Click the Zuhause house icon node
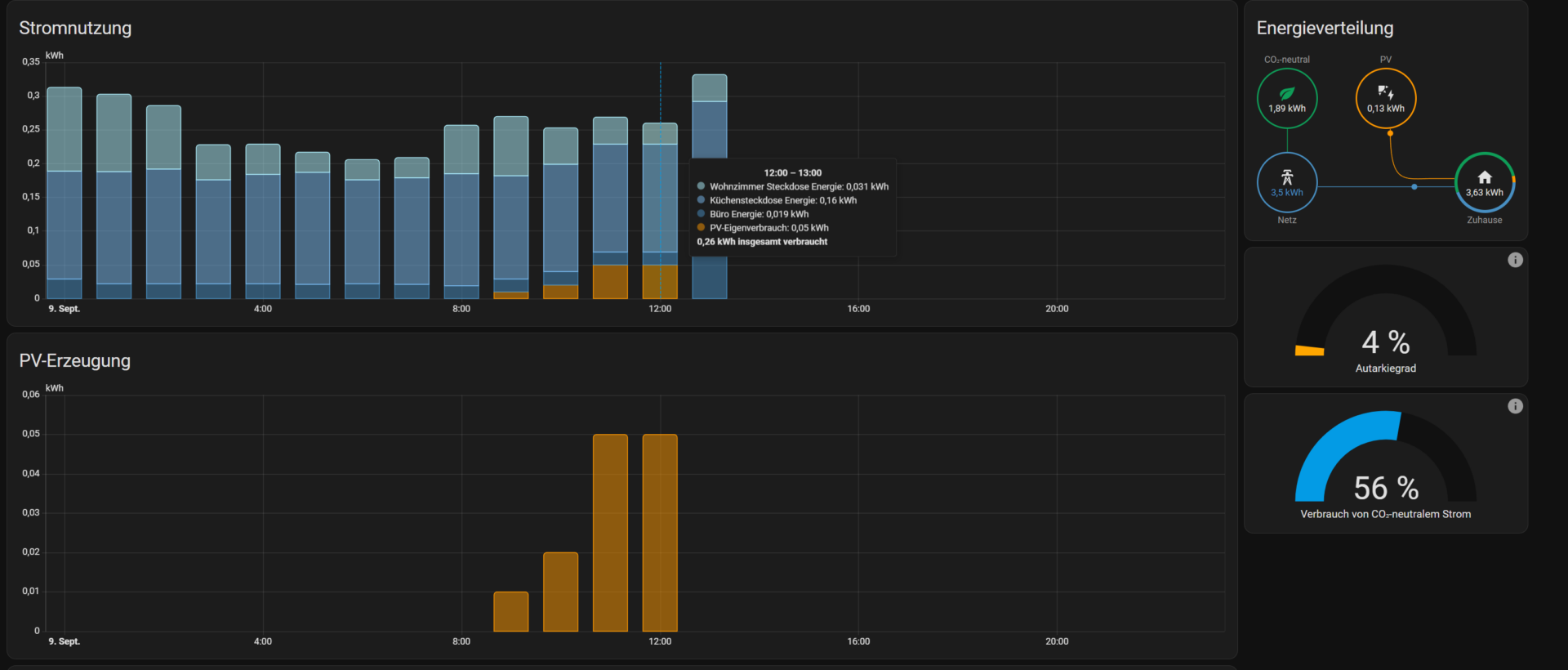 point(1485,182)
